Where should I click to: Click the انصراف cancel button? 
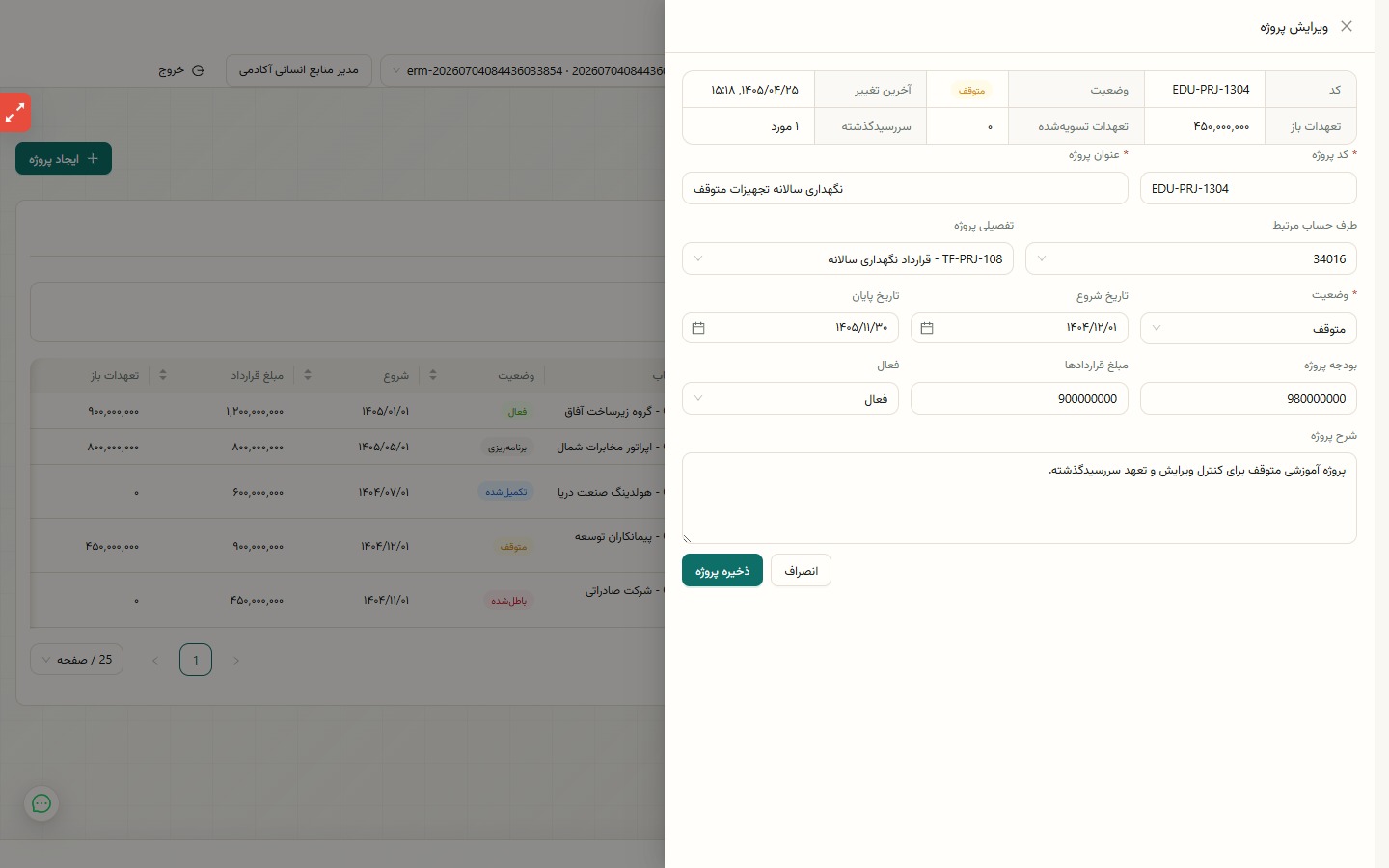(801, 570)
